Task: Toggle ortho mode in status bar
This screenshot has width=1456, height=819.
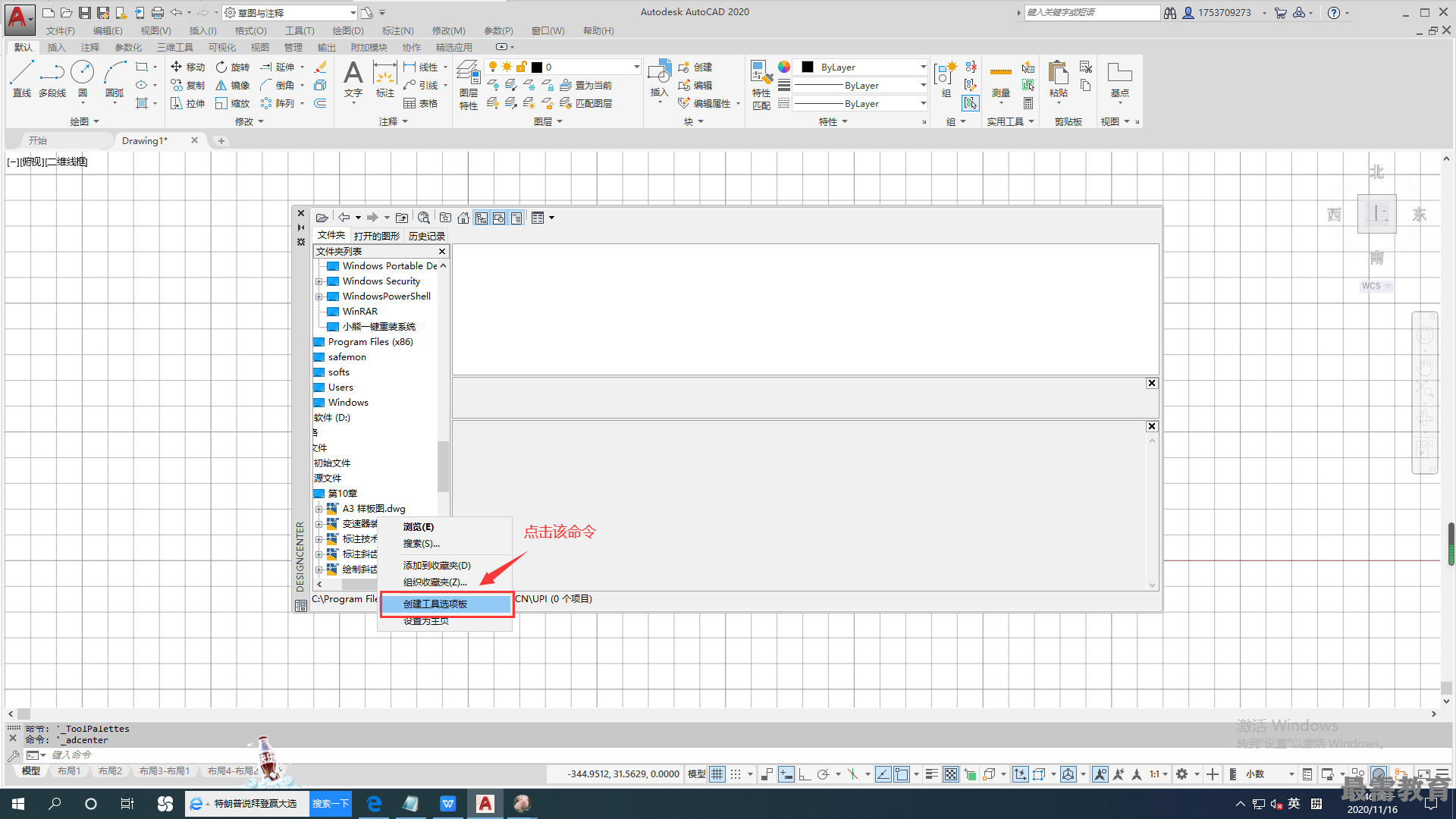Action: pos(805,773)
